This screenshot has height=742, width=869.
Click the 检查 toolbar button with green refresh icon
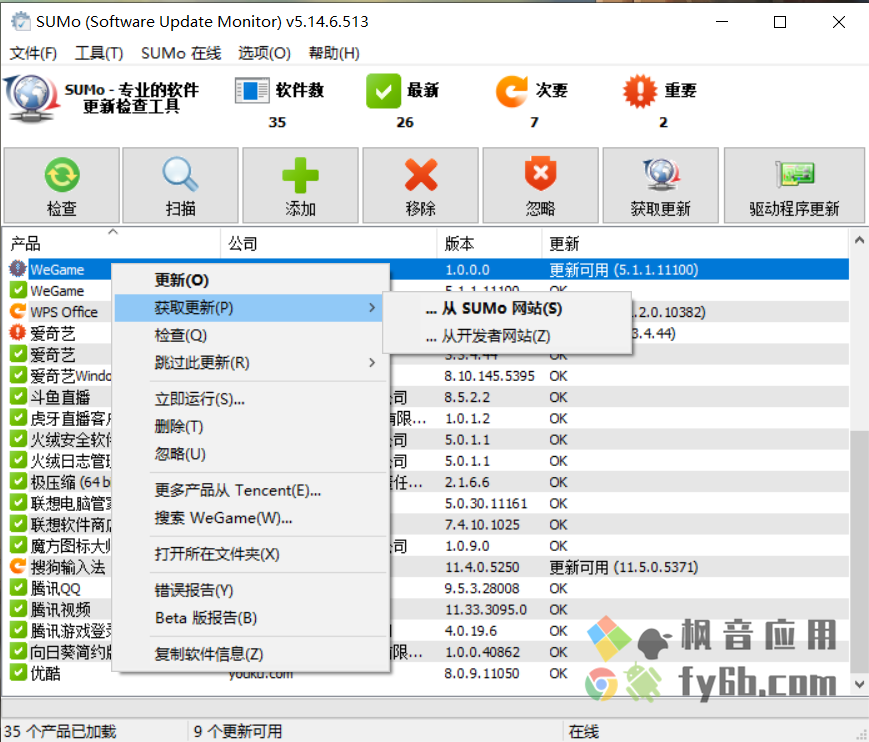pyautogui.click(x=62, y=186)
